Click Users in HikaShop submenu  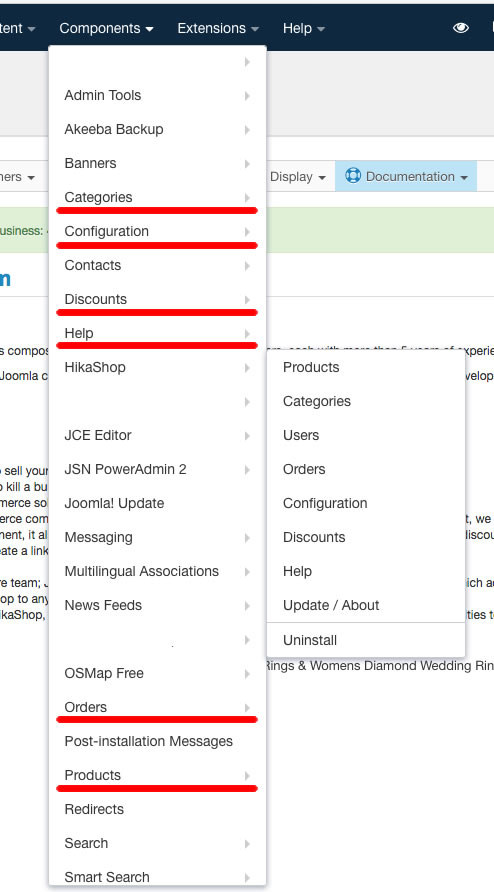click(x=366, y=436)
